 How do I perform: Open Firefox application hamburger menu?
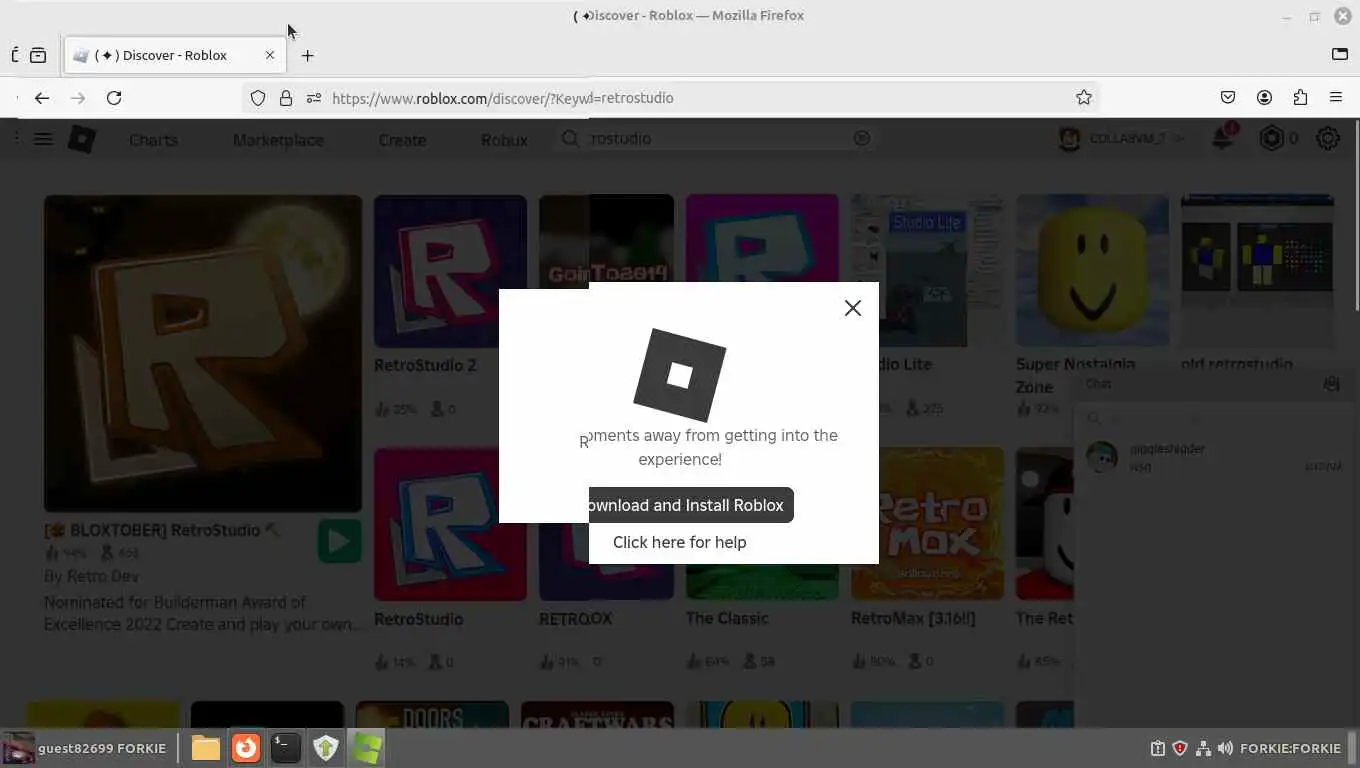click(1336, 98)
